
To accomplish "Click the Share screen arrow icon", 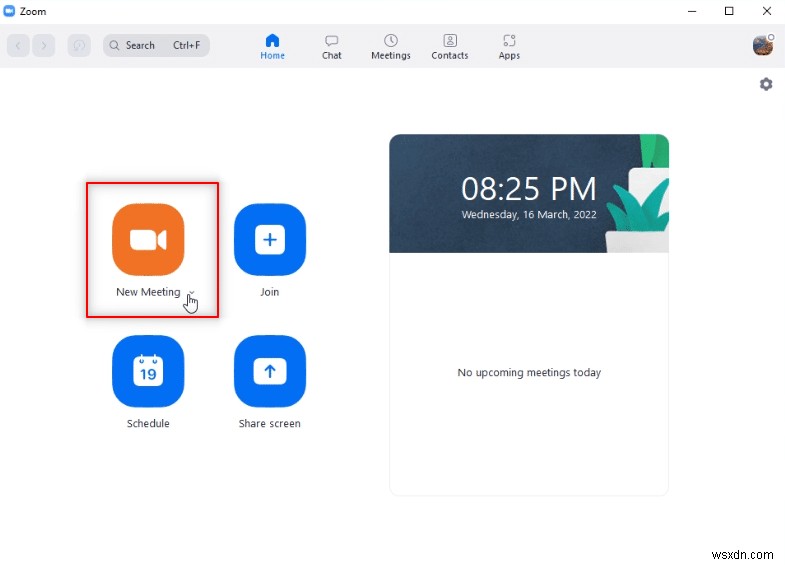I will pyautogui.click(x=269, y=371).
